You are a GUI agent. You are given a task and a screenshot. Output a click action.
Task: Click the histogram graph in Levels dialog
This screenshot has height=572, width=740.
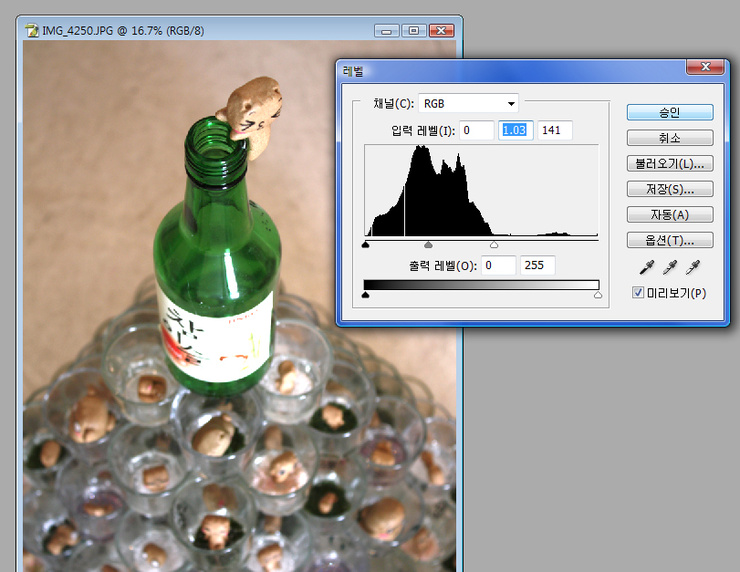(481, 191)
